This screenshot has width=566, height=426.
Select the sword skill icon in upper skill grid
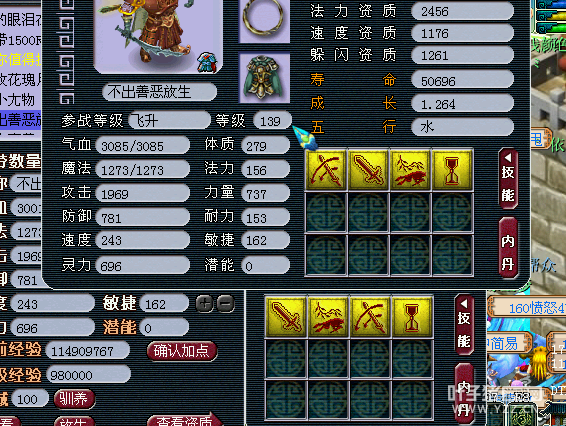(368, 170)
